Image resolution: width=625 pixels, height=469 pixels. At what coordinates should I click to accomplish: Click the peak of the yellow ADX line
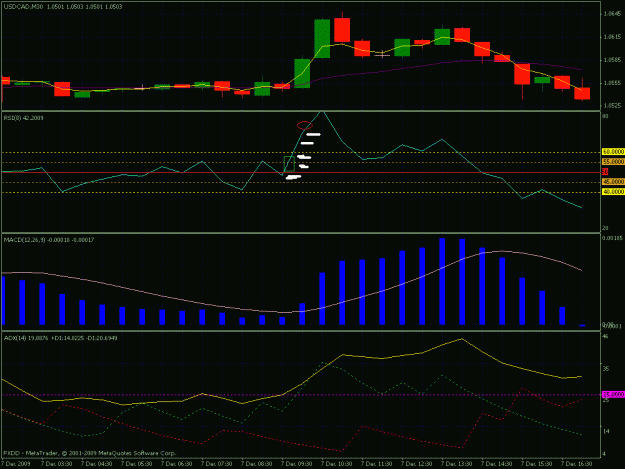tap(462, 339)
